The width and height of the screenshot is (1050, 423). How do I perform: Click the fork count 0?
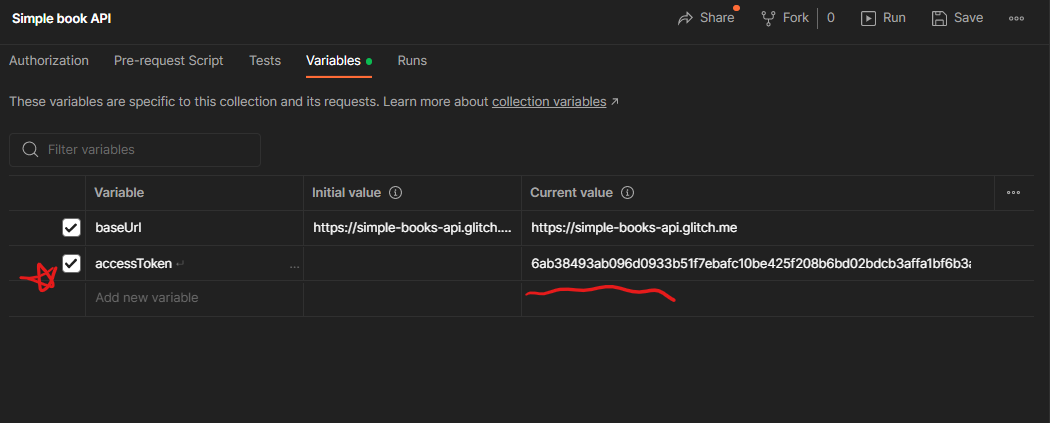[x=831, y=18]
